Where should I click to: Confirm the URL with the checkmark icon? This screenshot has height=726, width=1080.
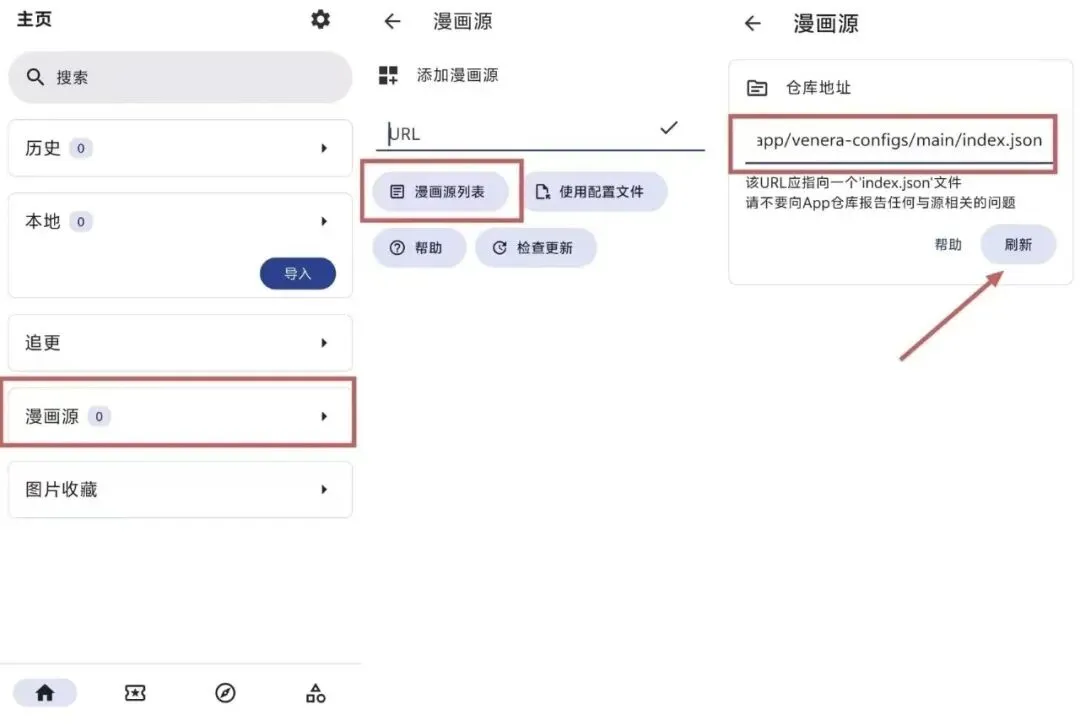coord(669,128)
